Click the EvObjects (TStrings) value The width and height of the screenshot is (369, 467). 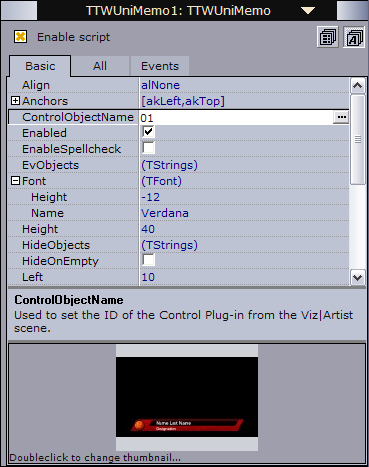(169, 165)
